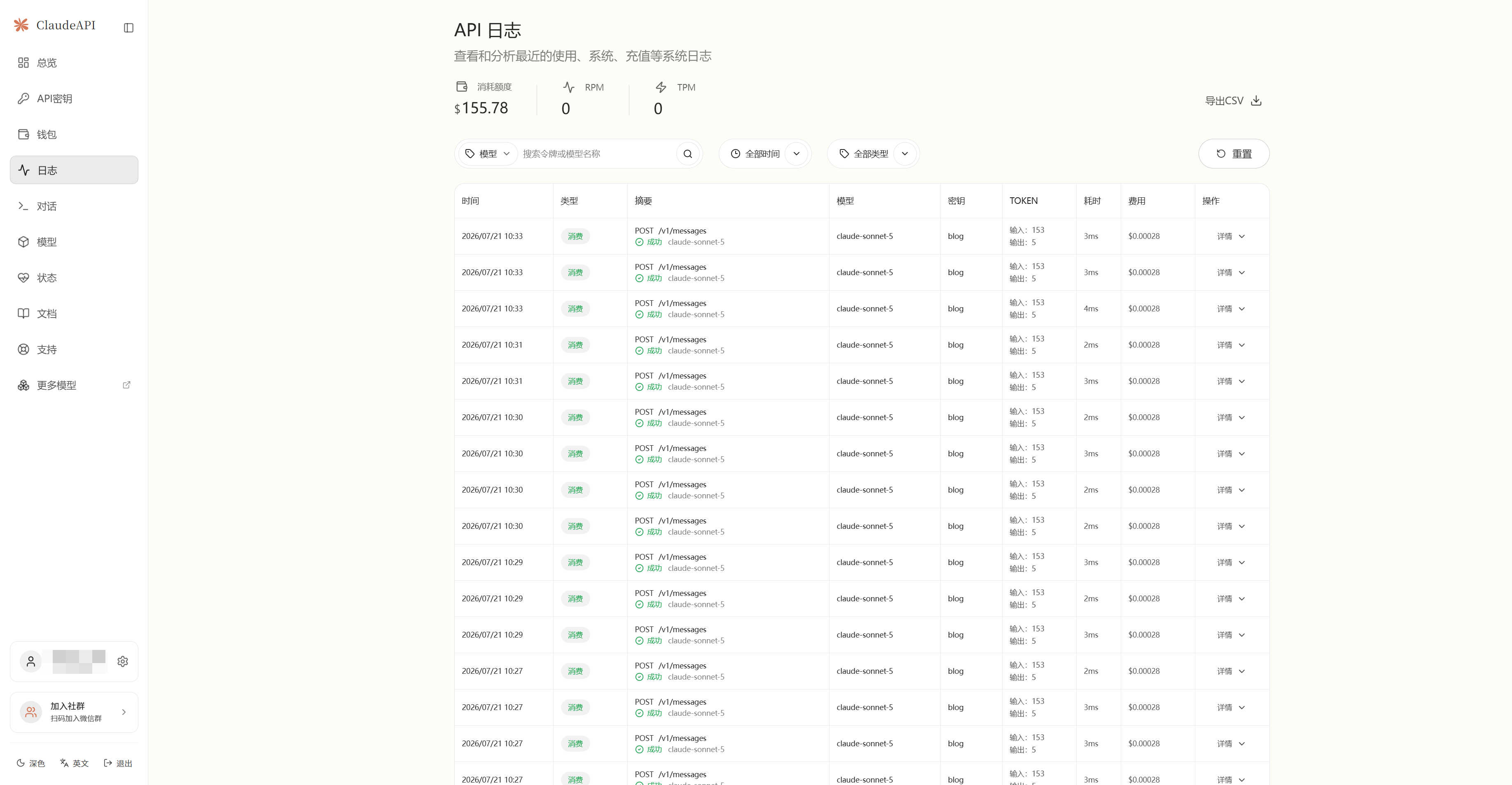Expand 详情 for first 10:31 log row
The width and height of the screenshot is (1512, 785).
click(1231, 345)
